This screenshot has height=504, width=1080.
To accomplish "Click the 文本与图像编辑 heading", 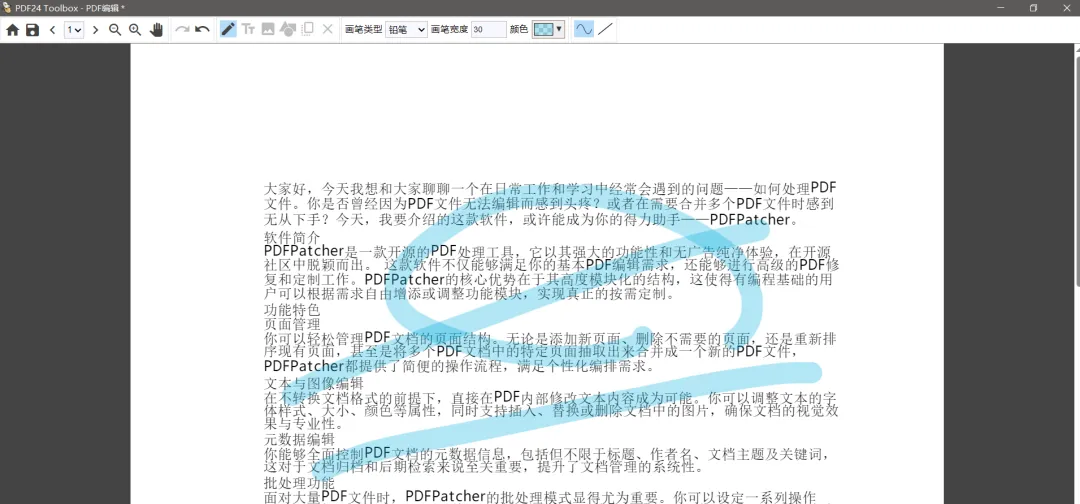I will point(313,383).
